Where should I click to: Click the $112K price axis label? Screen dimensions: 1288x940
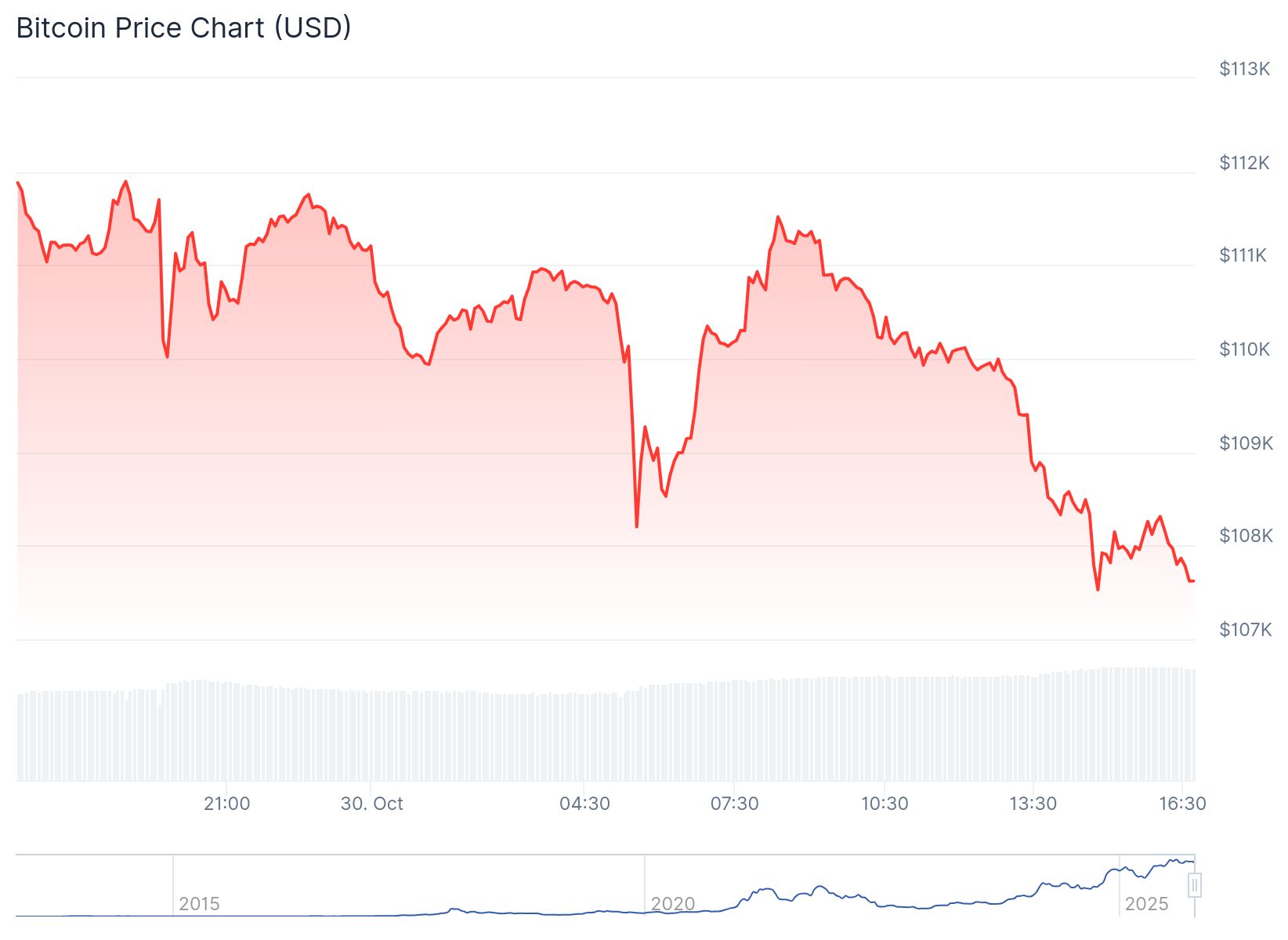pyautogui.click(x=1244, y=163)
